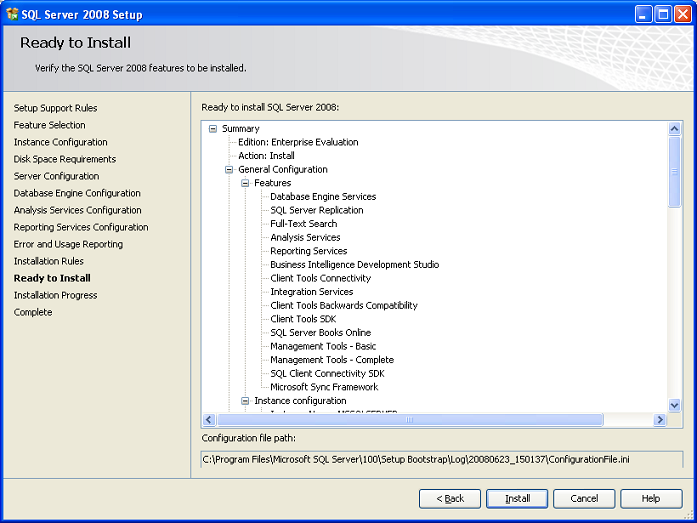Select Microsoft Sync Framework item
The height and width of the screenshot is (523, 697).
(324, 387)
